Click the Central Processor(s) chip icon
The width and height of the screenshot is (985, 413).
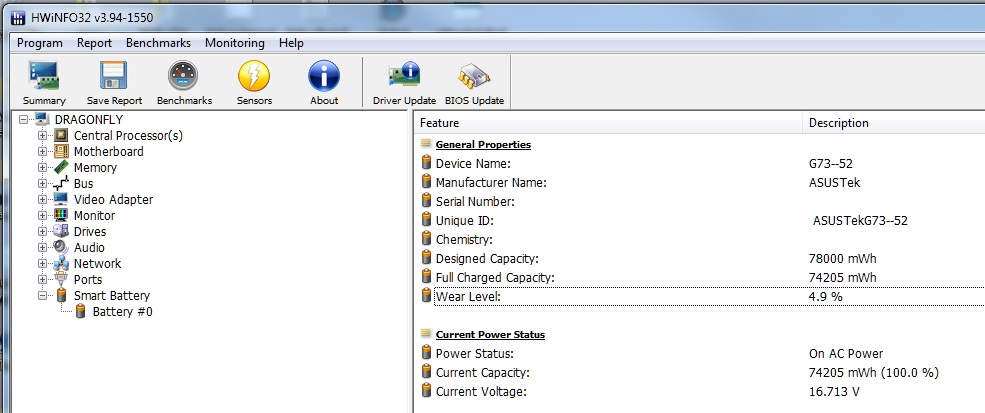click(61, 135)
